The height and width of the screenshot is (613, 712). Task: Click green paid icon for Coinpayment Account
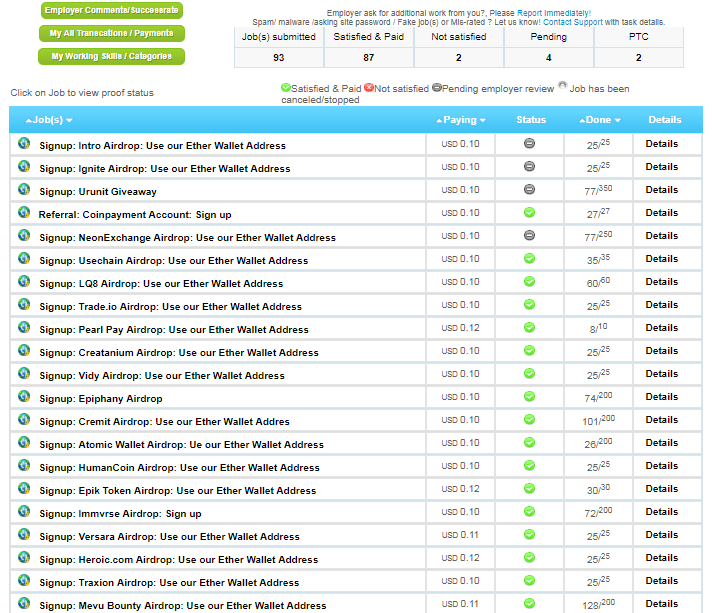coord(529,213)
